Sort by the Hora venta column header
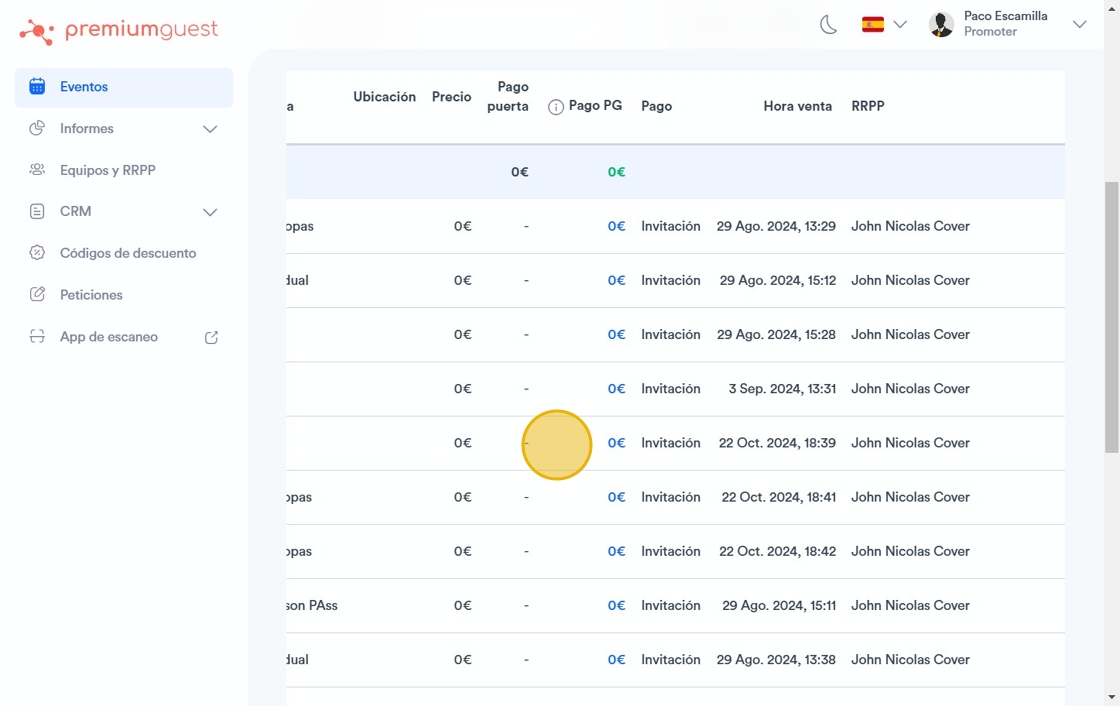This screenshot has height=706, width=1120. coord(797,106)
